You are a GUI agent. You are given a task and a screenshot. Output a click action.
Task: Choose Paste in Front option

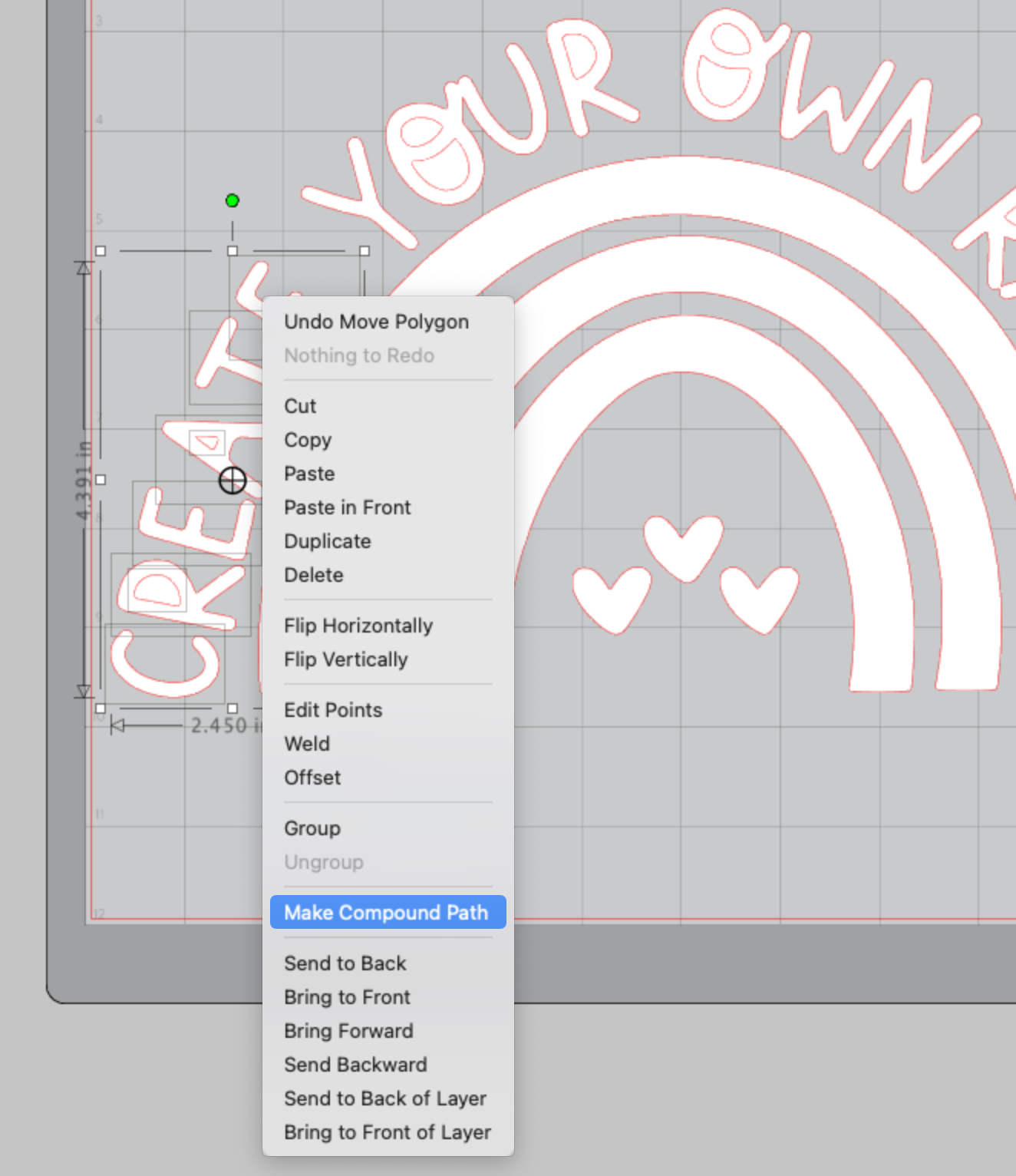pyautogui.click(x=348, y=507)
